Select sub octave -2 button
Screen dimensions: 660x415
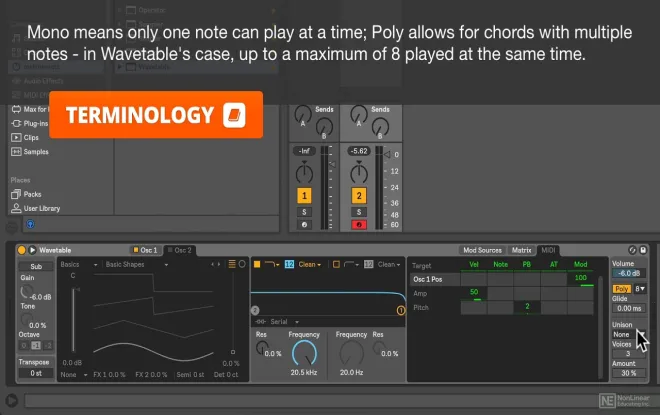click(48, 346)
